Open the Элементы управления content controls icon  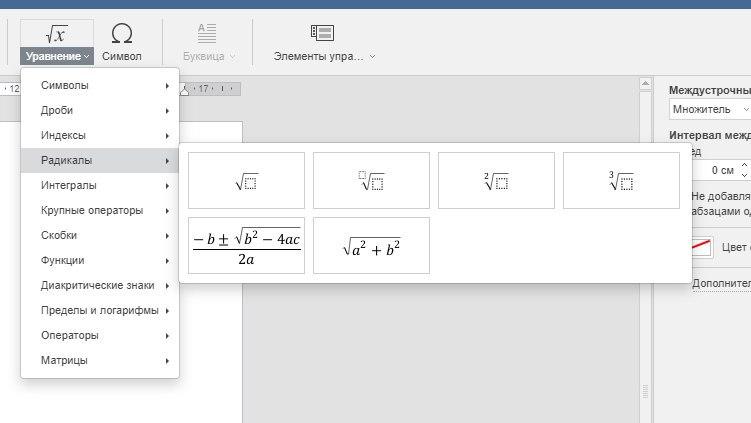[322, 33]
